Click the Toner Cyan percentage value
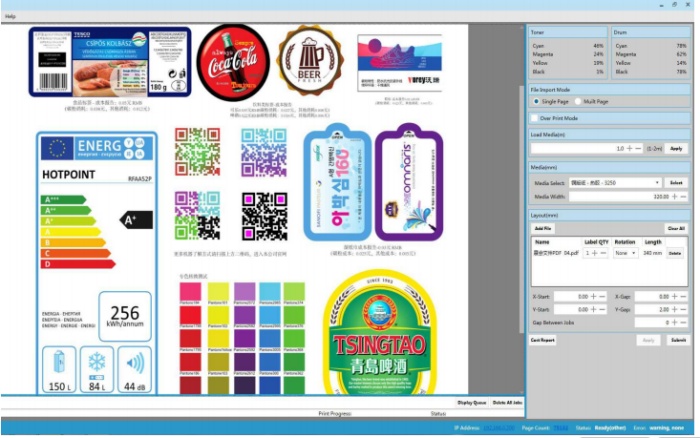700x438 pixels. point(598,46)
